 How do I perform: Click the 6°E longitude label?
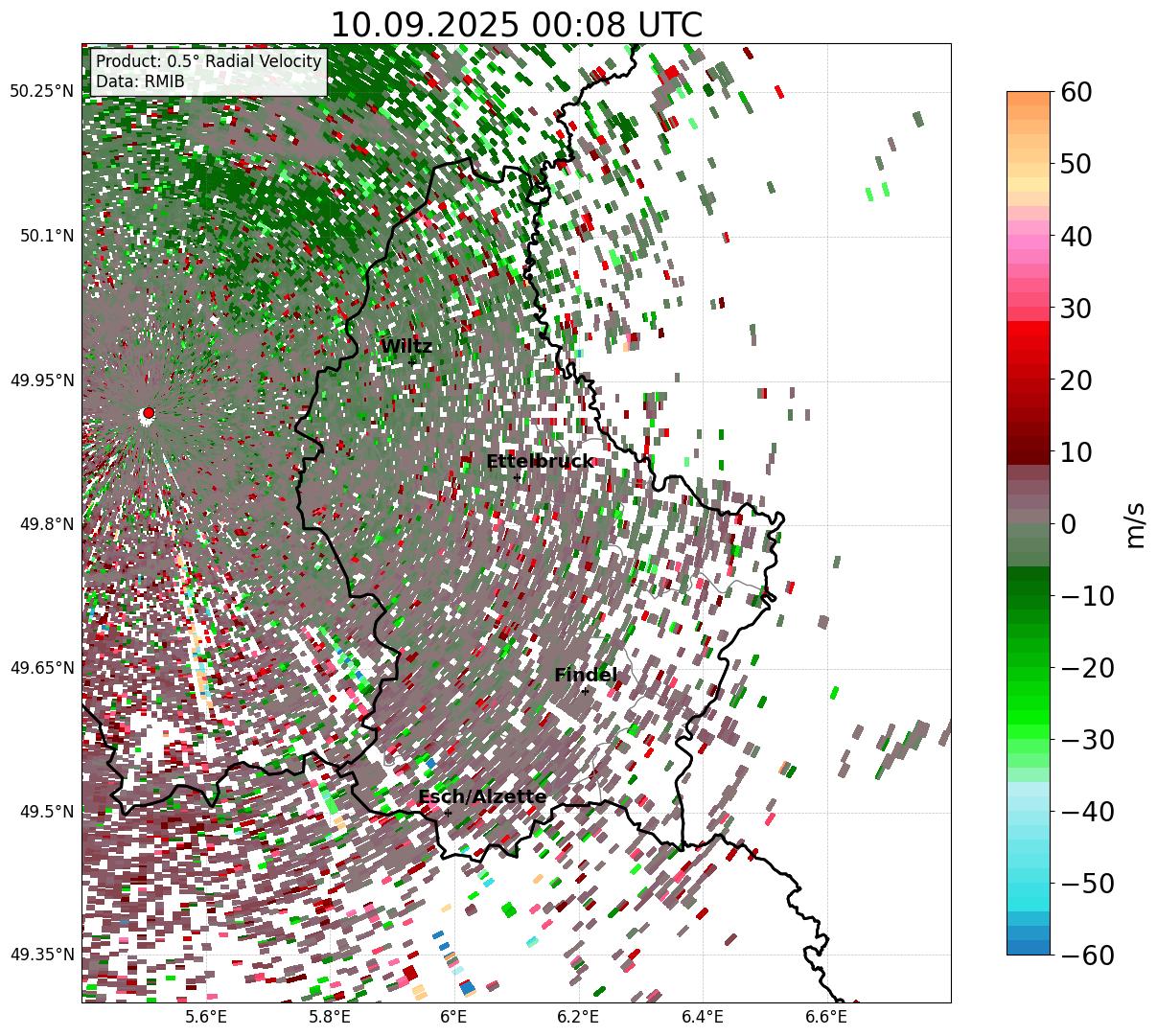[453, 1017]
